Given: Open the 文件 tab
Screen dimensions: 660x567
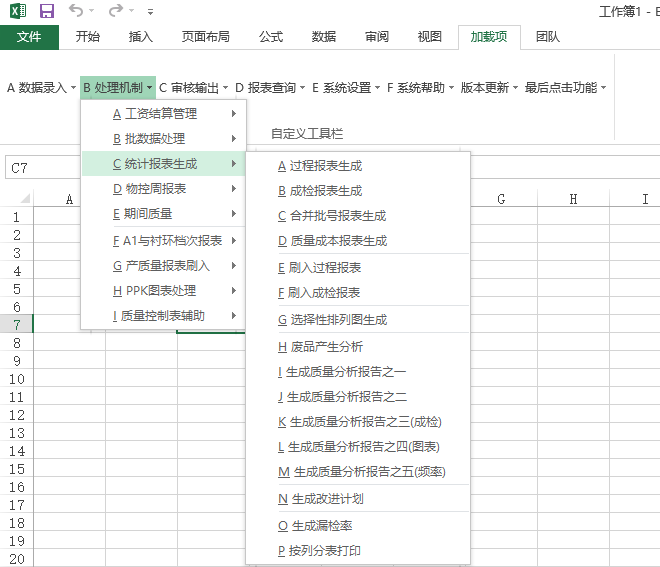Looking at the screenshot, I should [x=29, y=37].
